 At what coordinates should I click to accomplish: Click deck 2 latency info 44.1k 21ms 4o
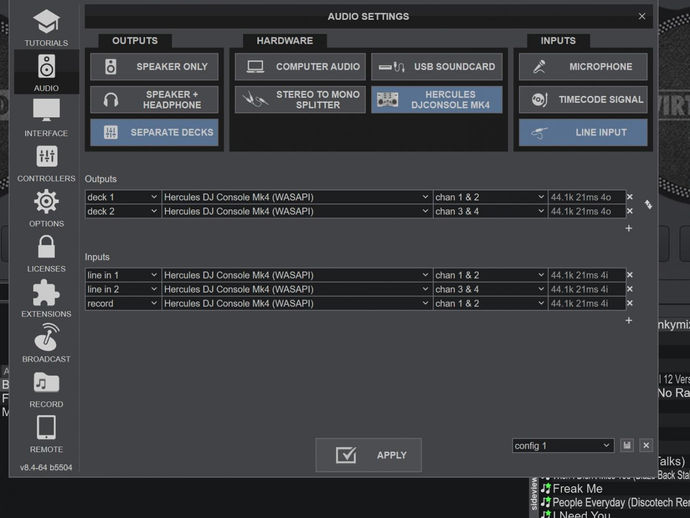[x=586, y=211]
